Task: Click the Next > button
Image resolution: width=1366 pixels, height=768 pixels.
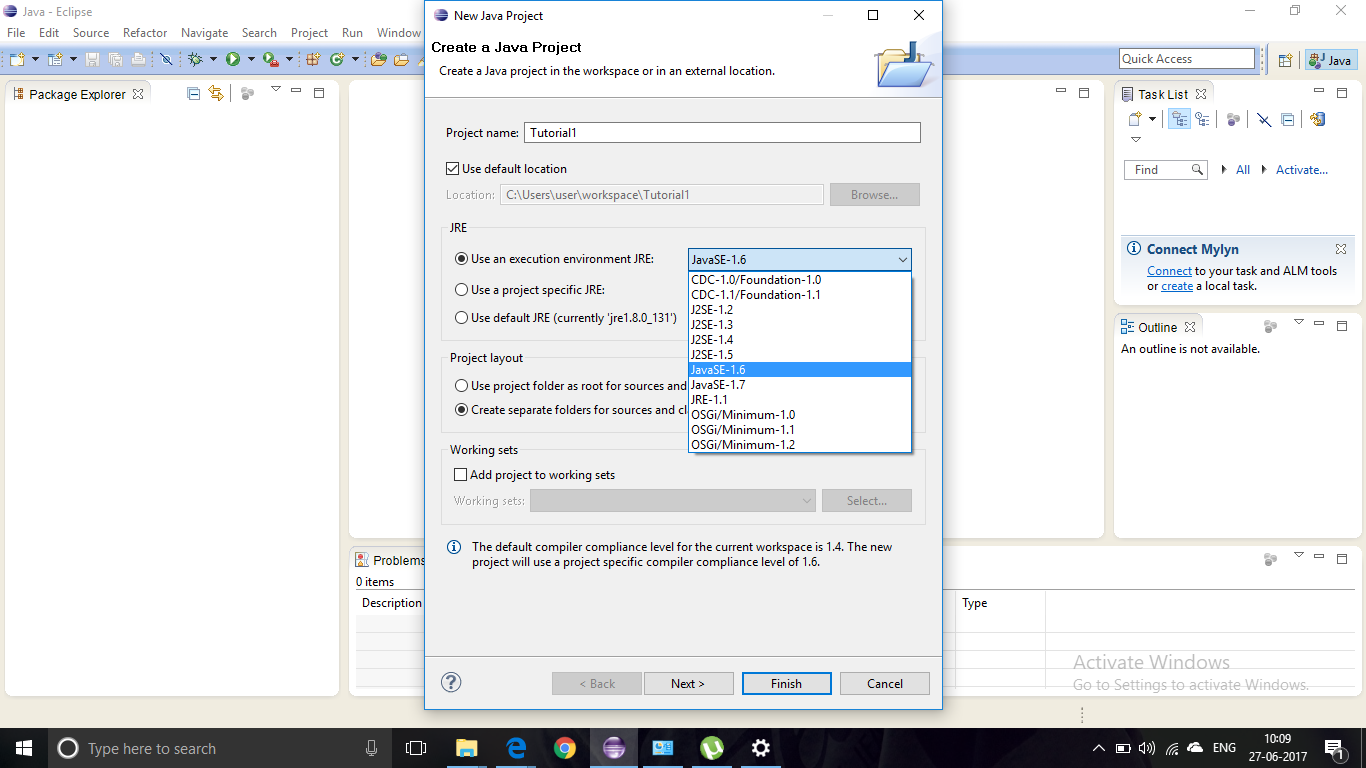Action: pos(688,684)
